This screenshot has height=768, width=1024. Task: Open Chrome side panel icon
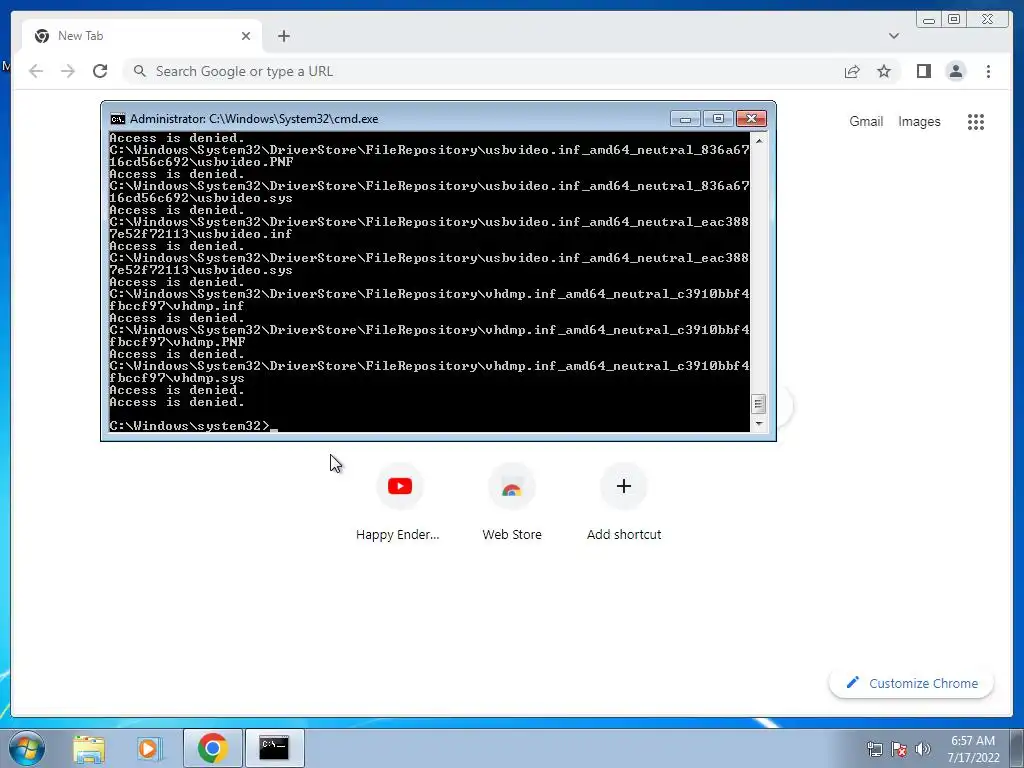coord(923,71)
